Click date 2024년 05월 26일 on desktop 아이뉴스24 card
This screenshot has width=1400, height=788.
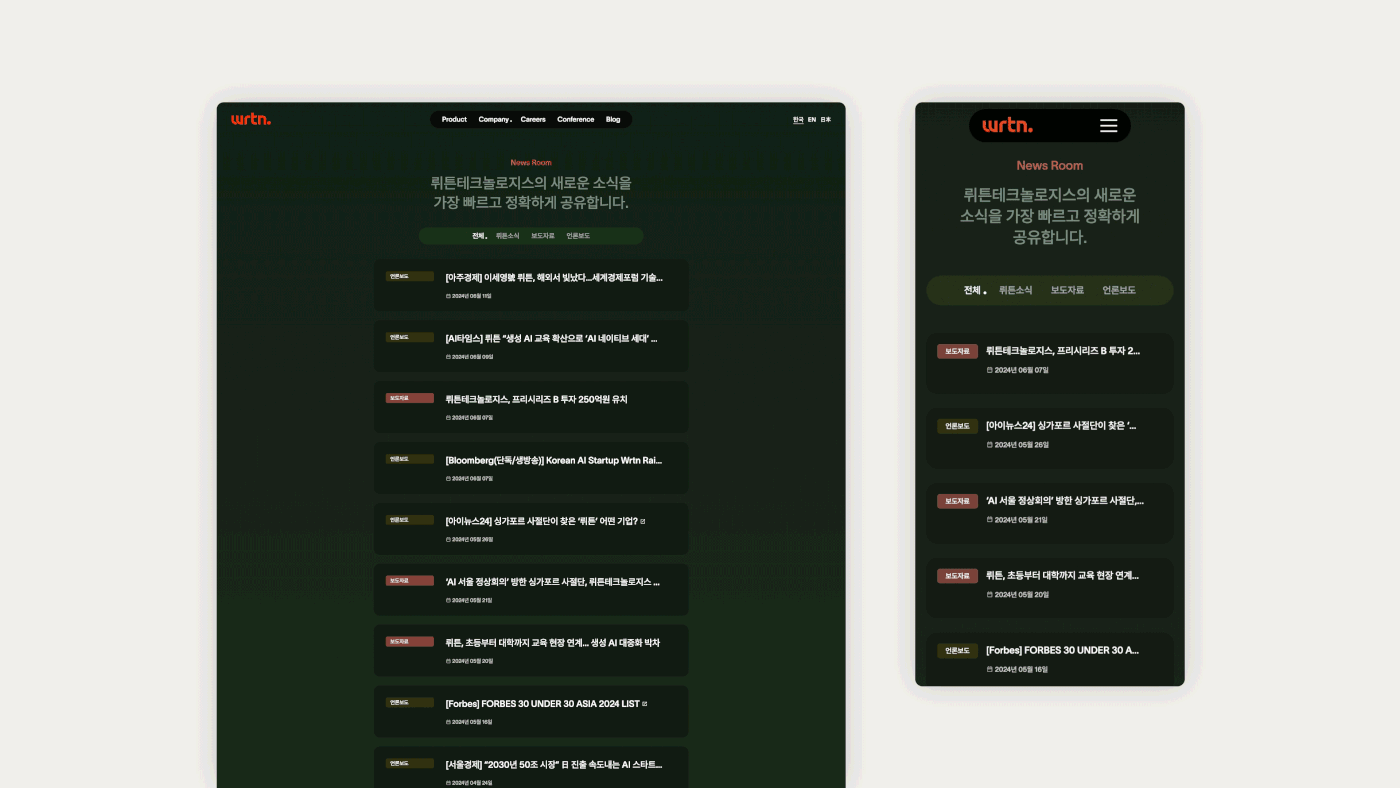coord(469,540)
